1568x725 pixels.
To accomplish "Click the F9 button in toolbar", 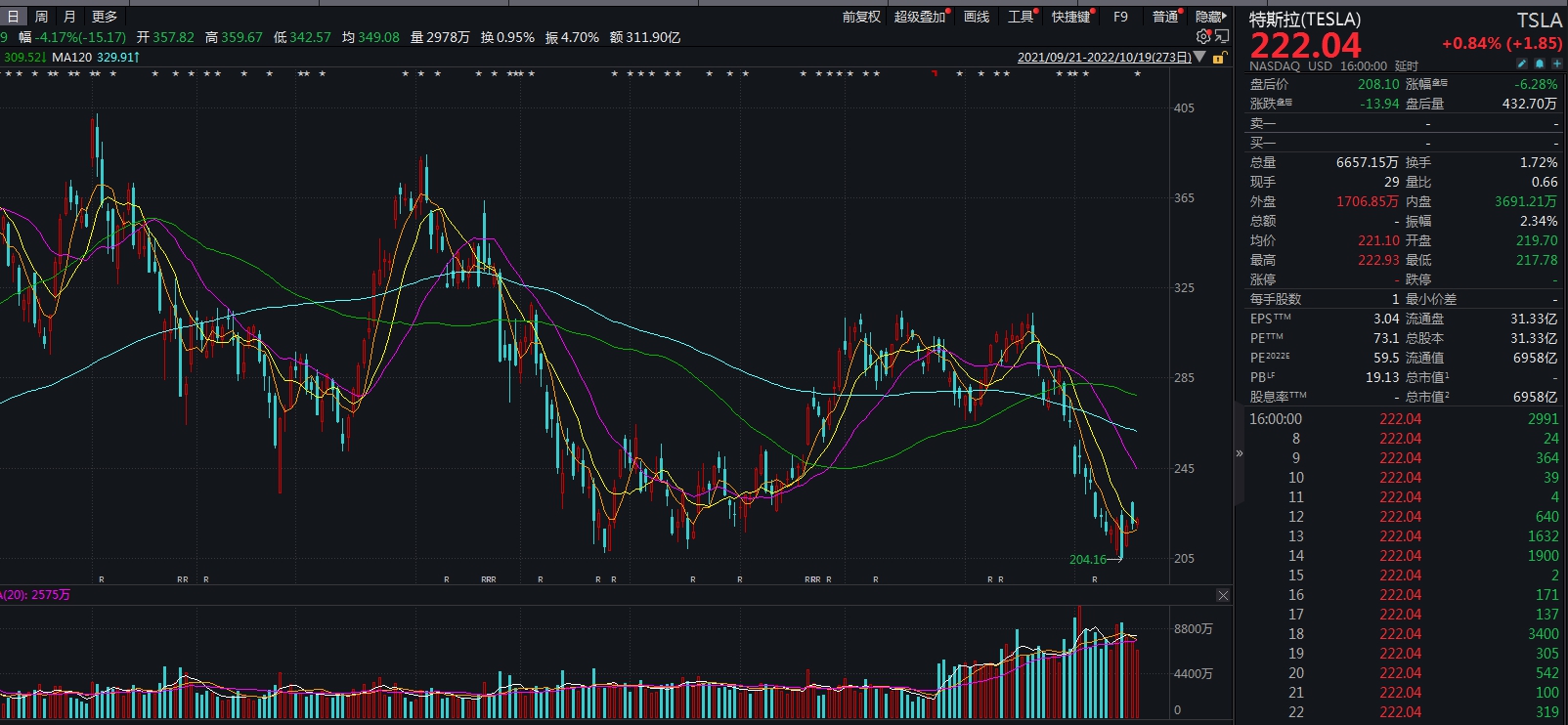I will tap(1120, 17).
